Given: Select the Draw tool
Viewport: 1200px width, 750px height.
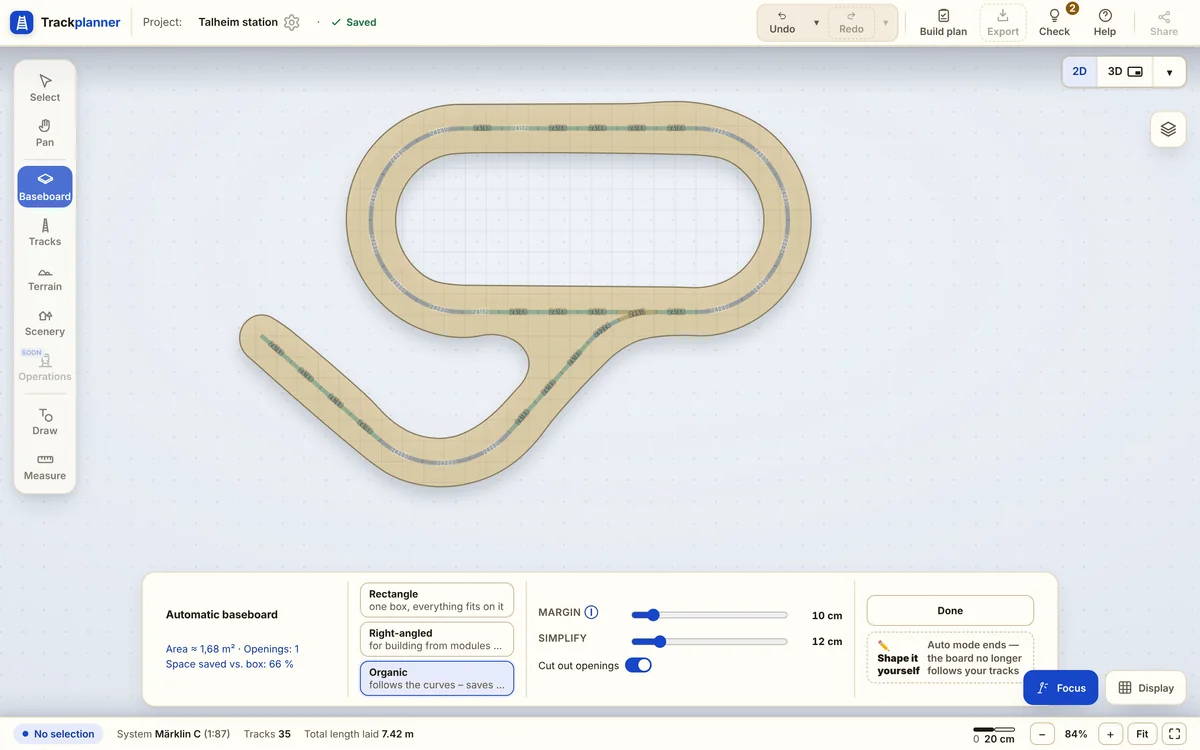Looking at the screenshot, I should 45,421.
